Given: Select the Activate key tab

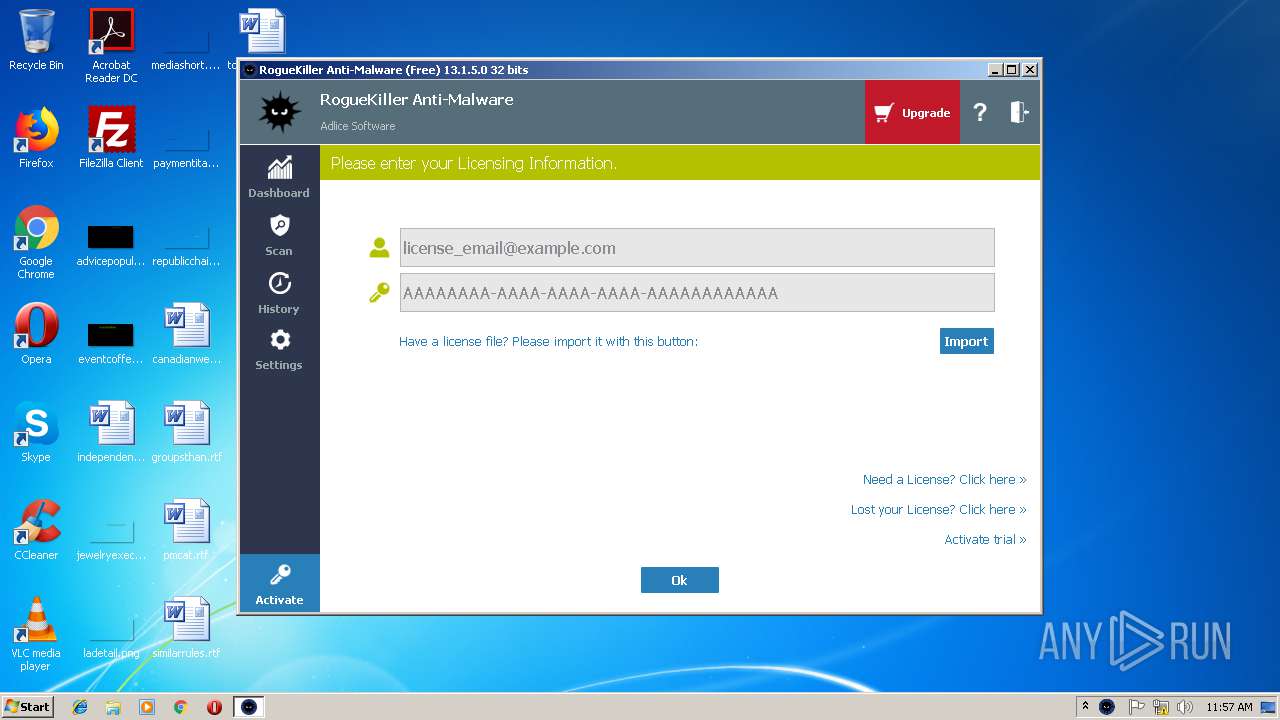Looking at the screenshot, I should [x=279, y=584].
